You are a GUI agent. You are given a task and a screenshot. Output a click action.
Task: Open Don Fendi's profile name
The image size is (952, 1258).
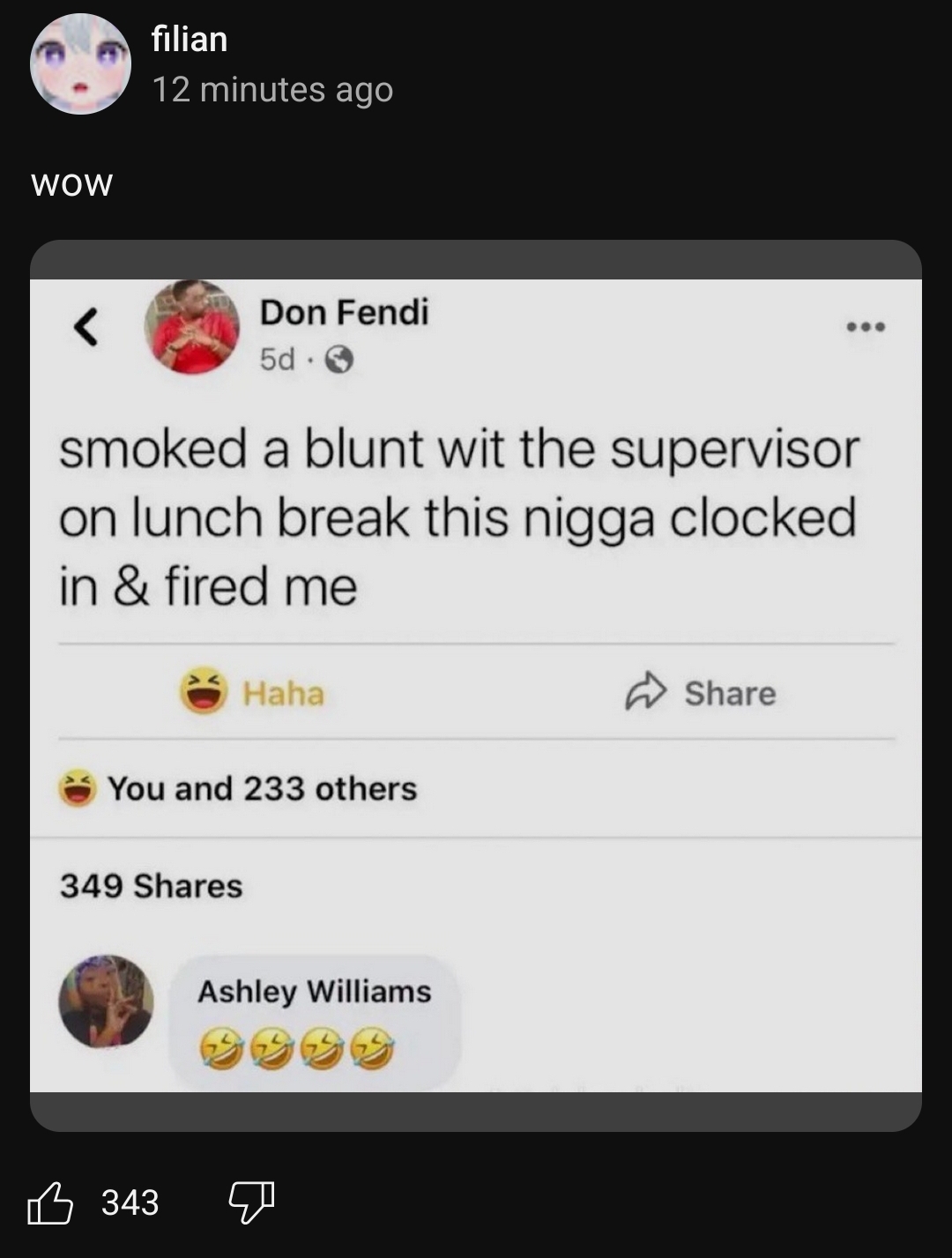(x=344, y=312)
